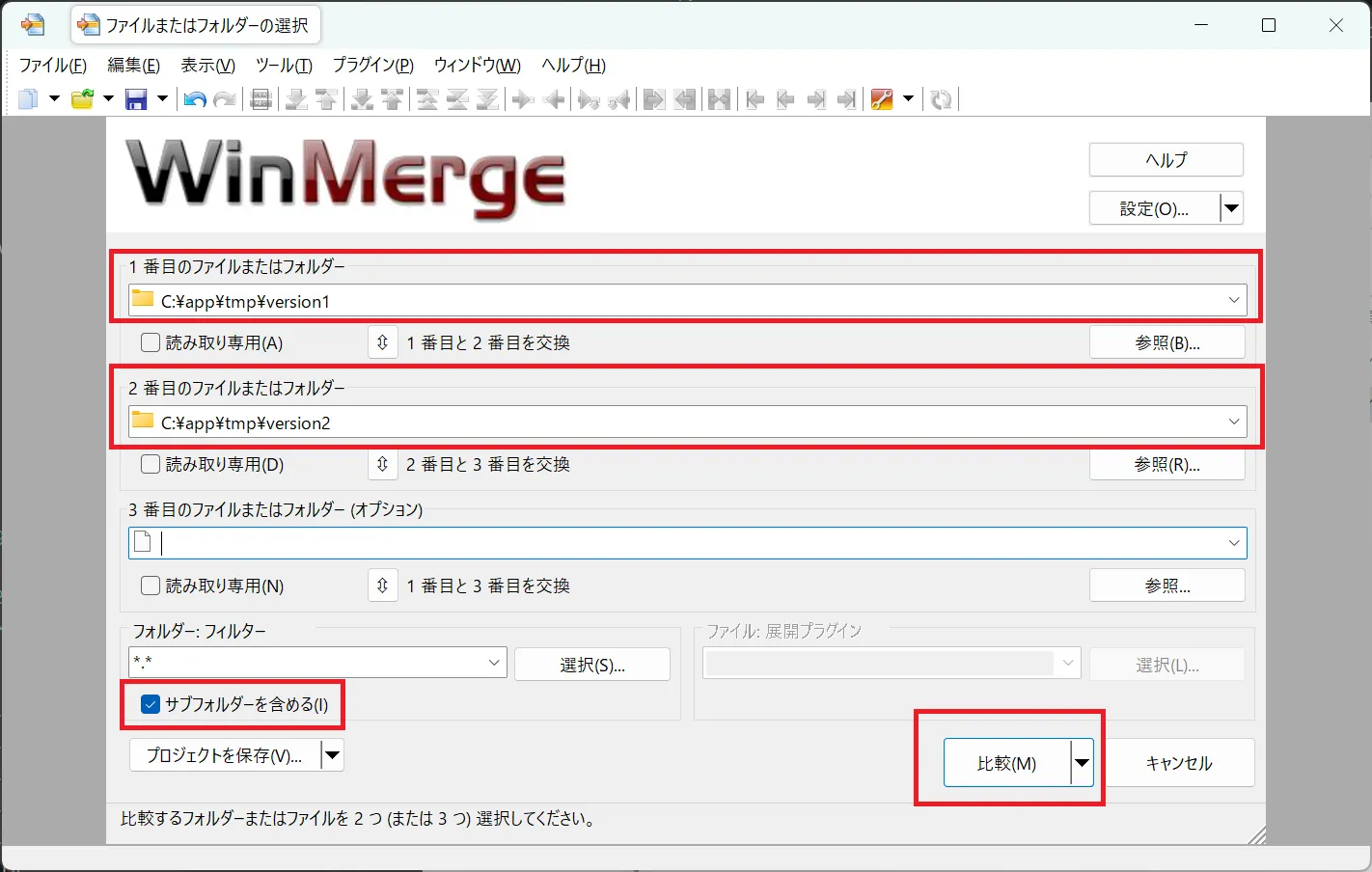Screen dimensions: 1372x872
Task: Click the empty 3rd path input field
Action: 687,543
